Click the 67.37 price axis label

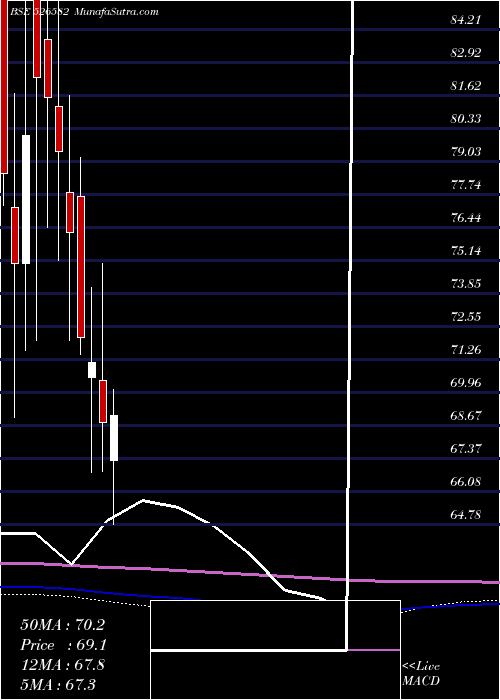[x=466, y=449]
